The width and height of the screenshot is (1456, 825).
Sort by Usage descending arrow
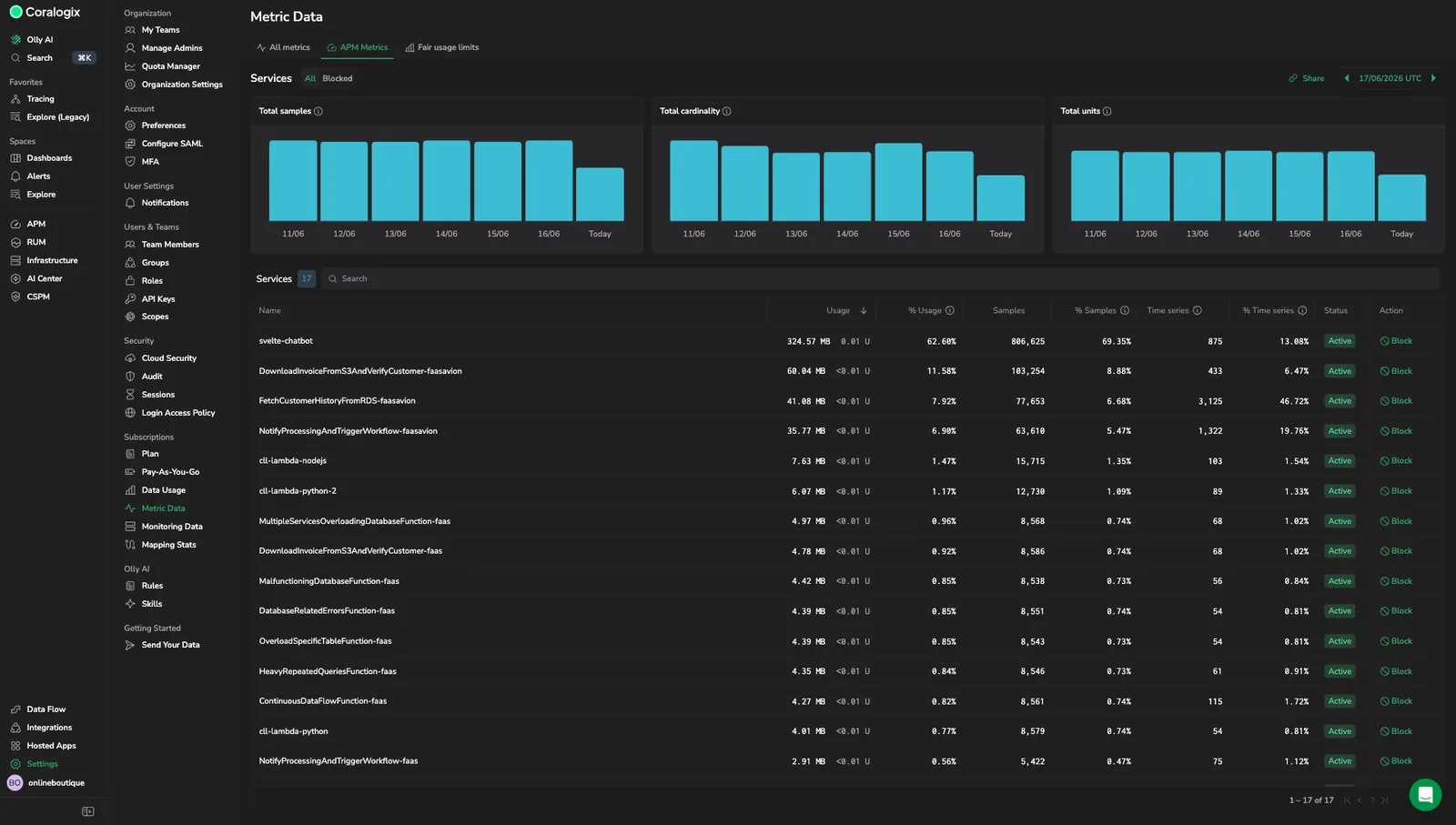tap(864, 310)
